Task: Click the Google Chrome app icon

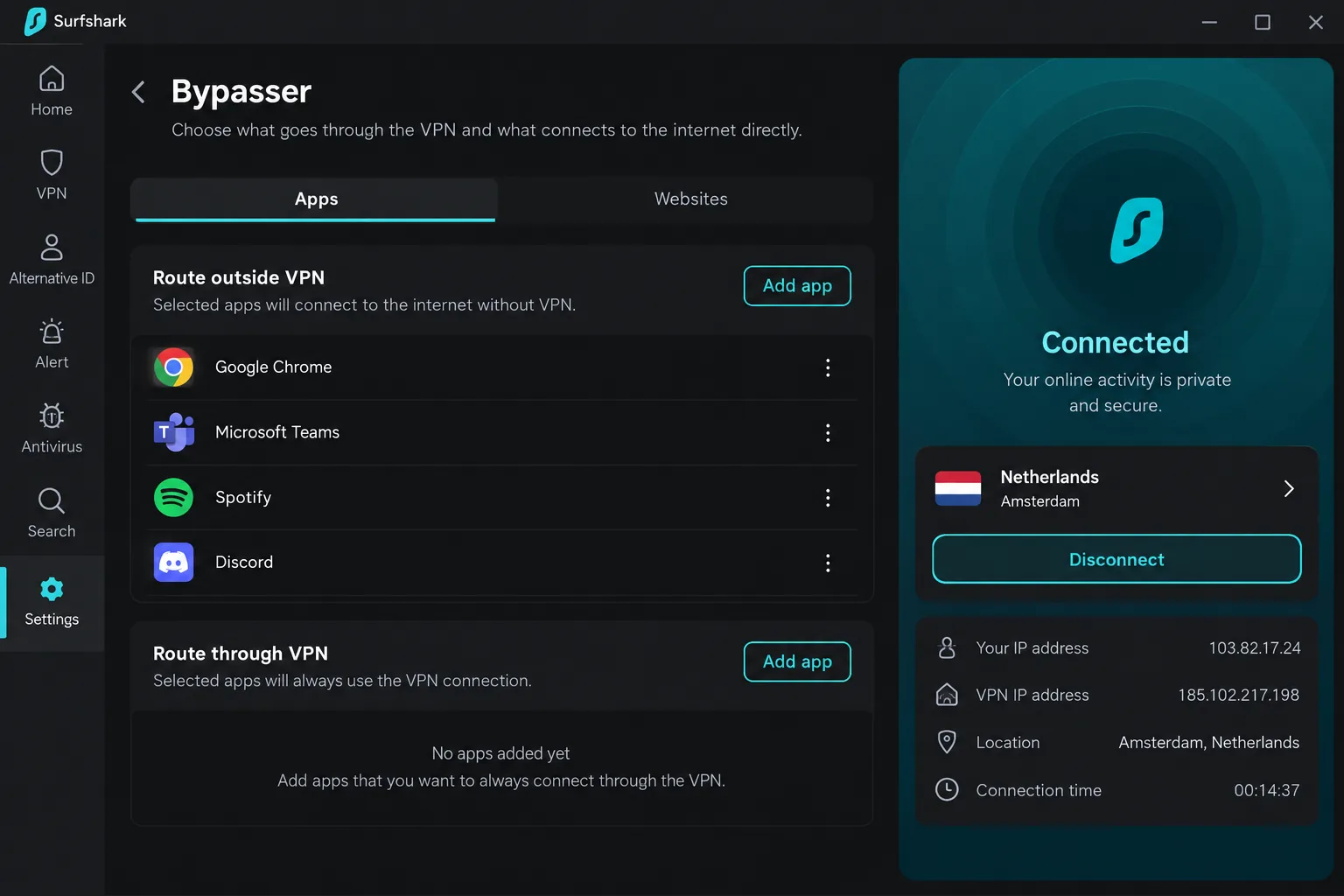Action: coord(173,367)
